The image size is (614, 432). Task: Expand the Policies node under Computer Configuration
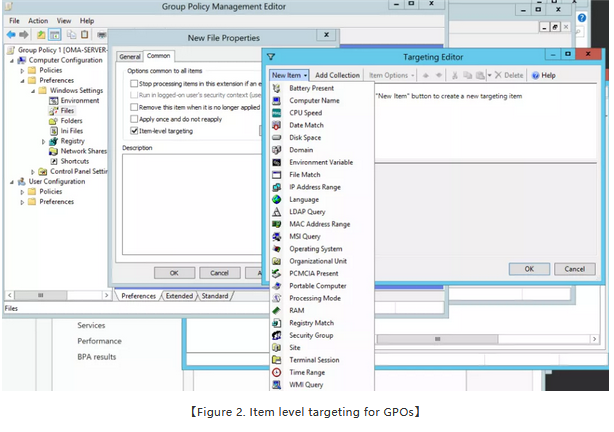(23, 71)
